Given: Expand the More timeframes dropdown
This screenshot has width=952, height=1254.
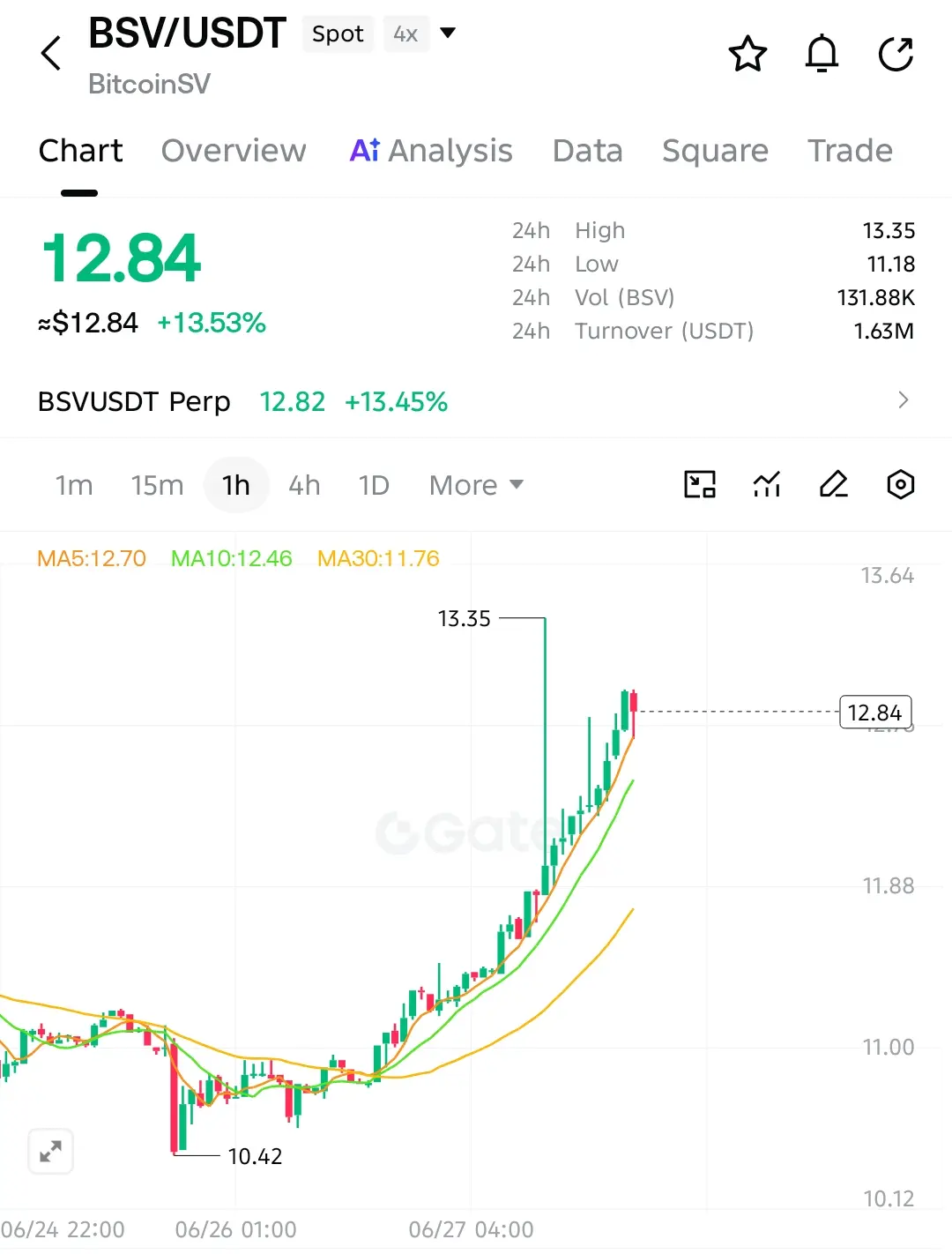Looking at the screenshot, I should 476,485.
